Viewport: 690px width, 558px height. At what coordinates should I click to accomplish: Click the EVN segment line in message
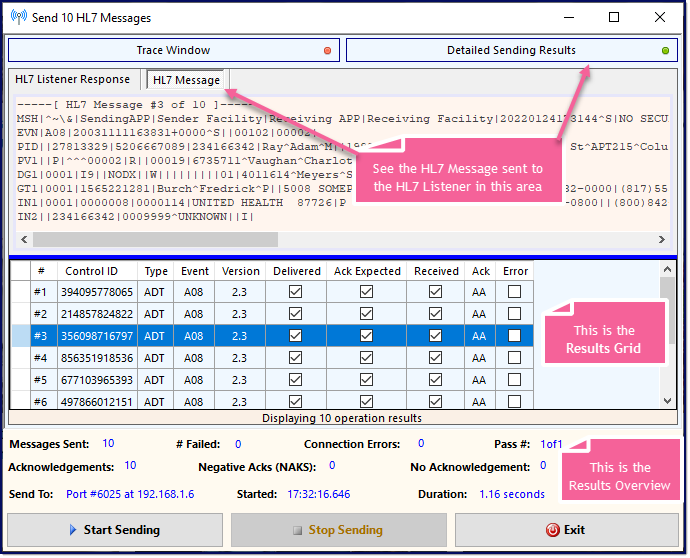coord(166,132)
